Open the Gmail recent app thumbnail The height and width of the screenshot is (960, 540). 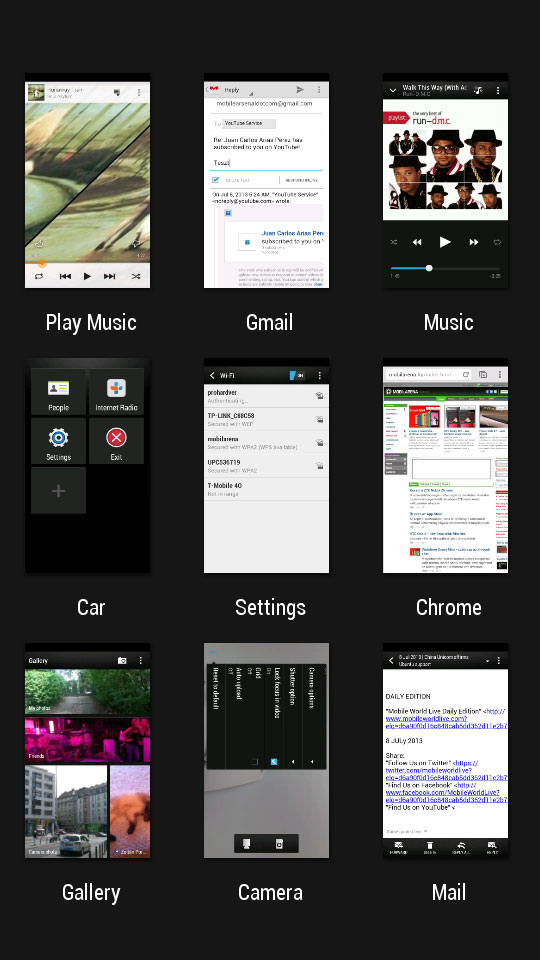(x=266, y=181)
